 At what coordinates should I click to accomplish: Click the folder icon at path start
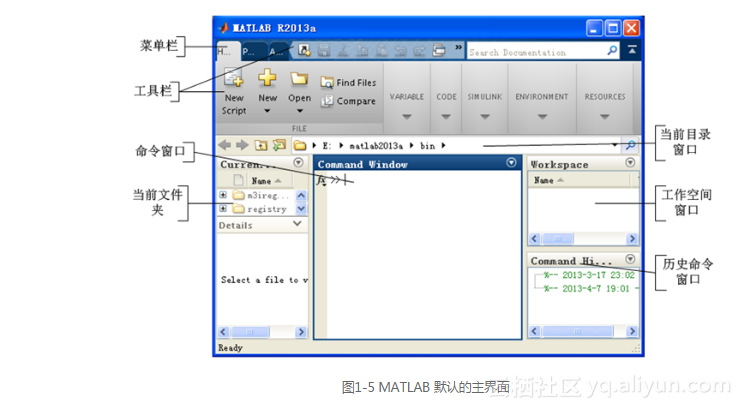point(300,145)
